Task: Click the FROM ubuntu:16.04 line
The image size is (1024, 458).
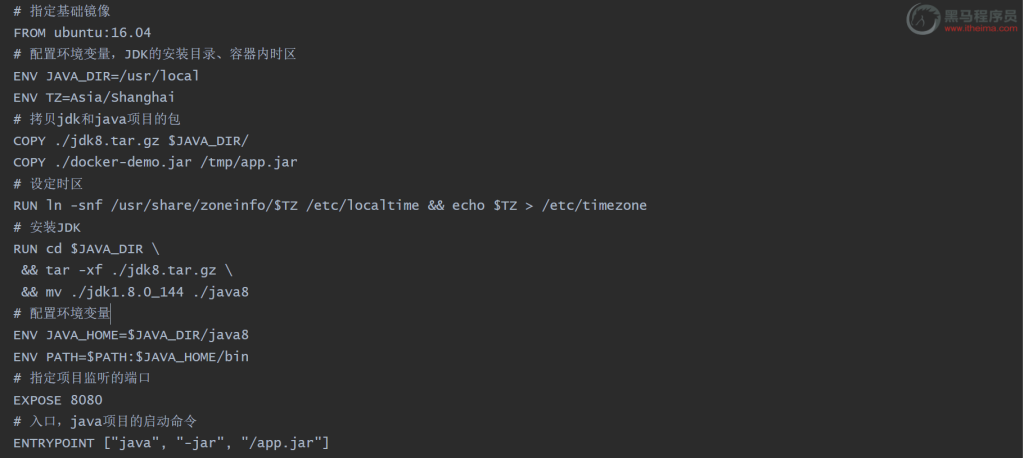Action: tap(82, 32)
